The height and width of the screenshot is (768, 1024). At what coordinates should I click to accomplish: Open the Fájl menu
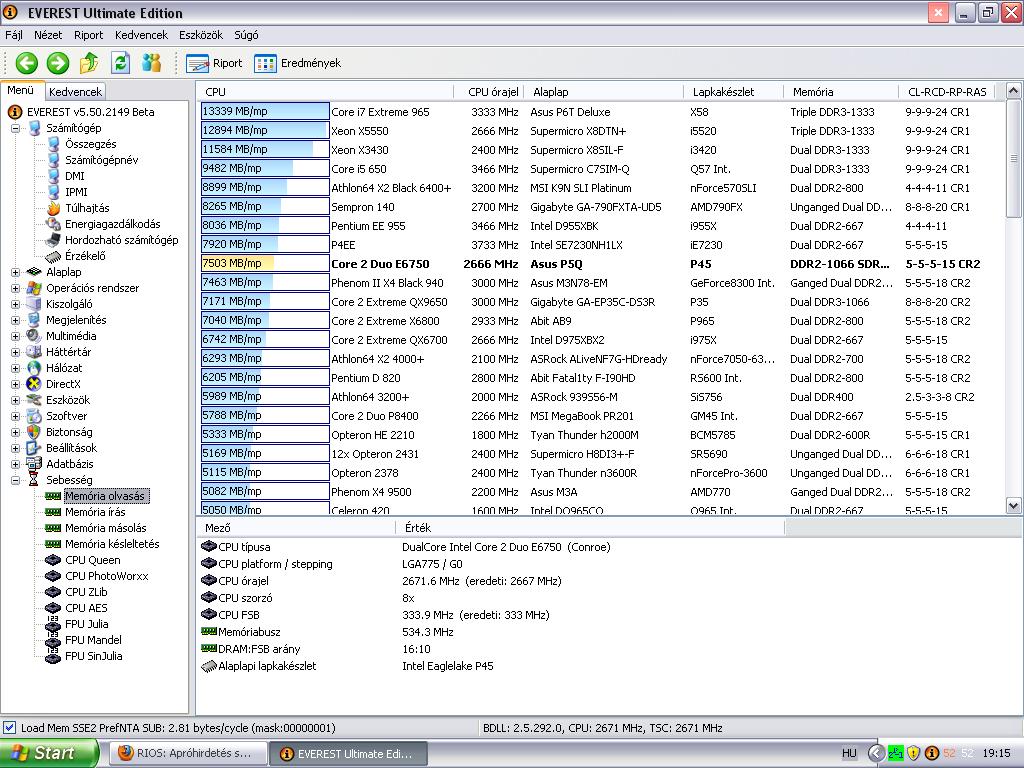14,35
